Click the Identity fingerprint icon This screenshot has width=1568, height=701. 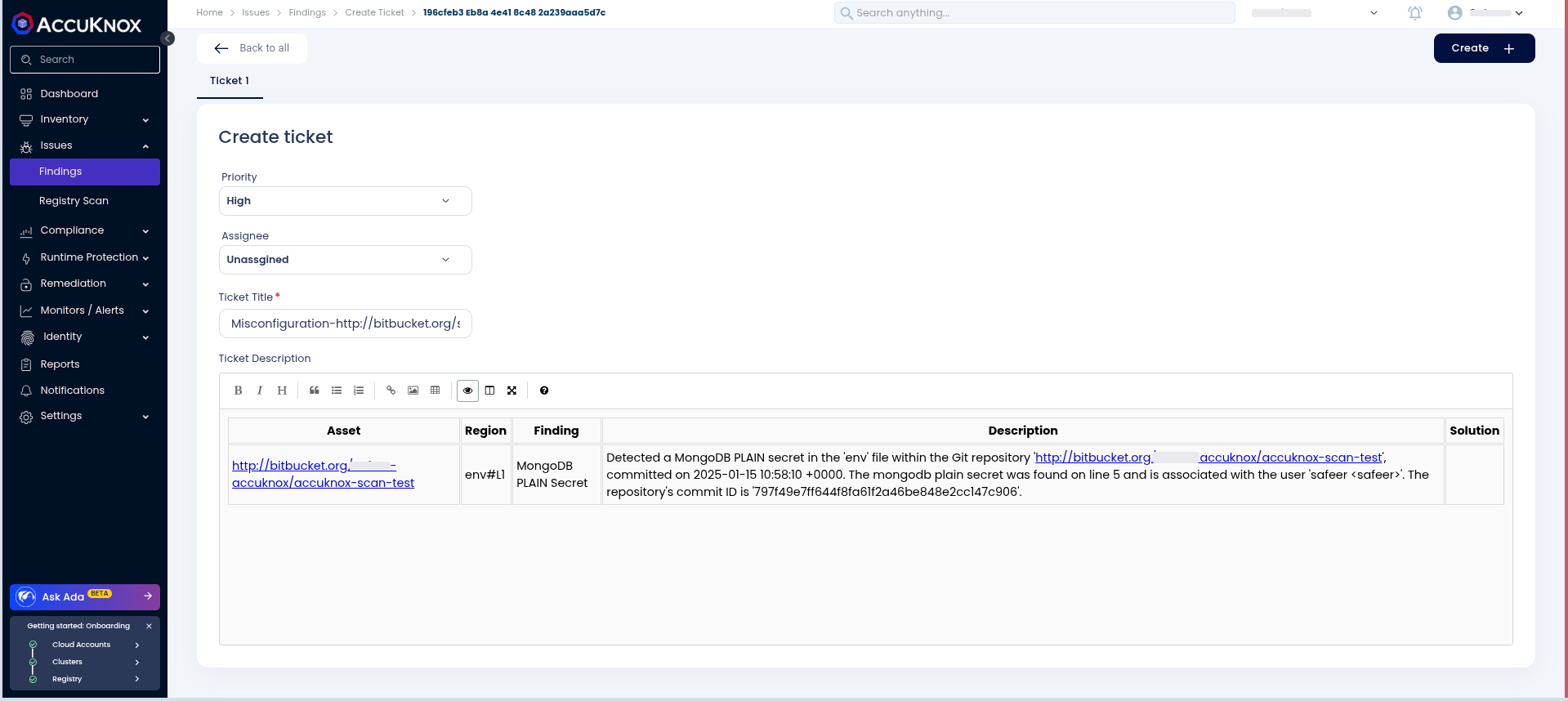click(x=28, y=337)
